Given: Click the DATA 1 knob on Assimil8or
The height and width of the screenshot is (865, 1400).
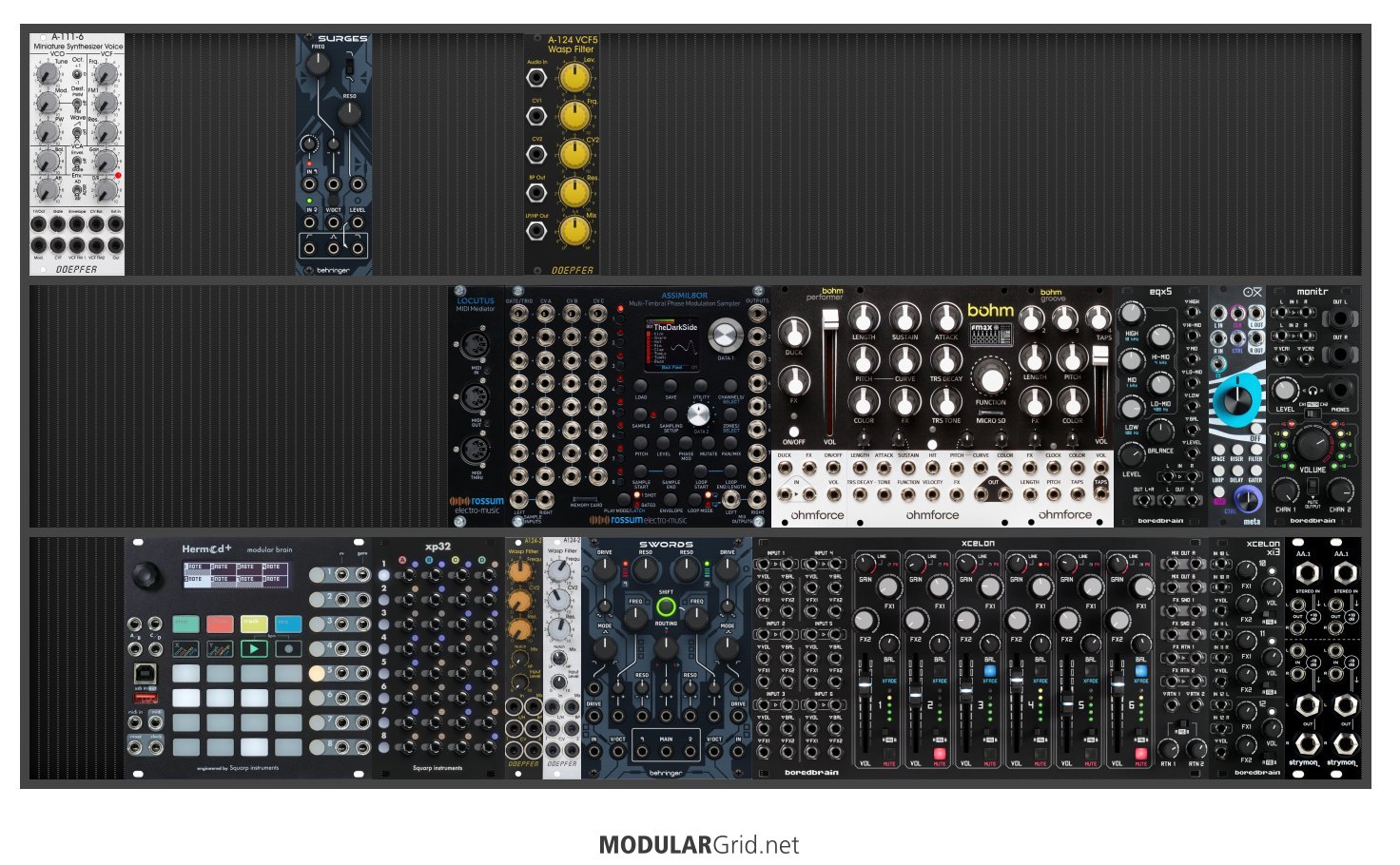Looking at the screenshot, I should [725, 336].
